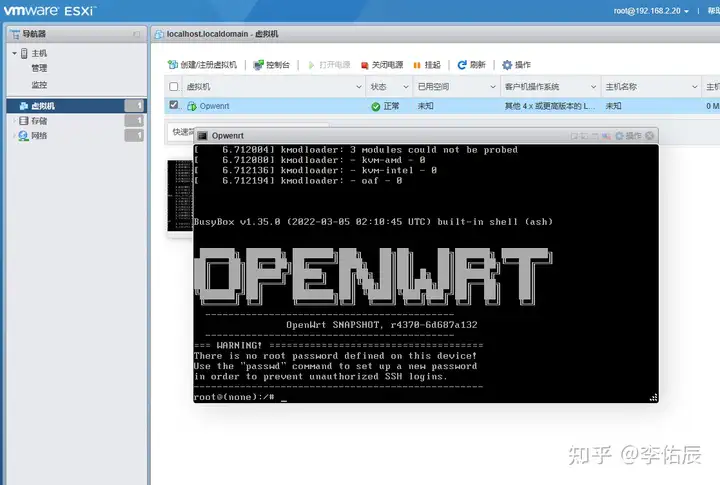Uncheck the Opwenrt row checkbox

tap(174, 105)
